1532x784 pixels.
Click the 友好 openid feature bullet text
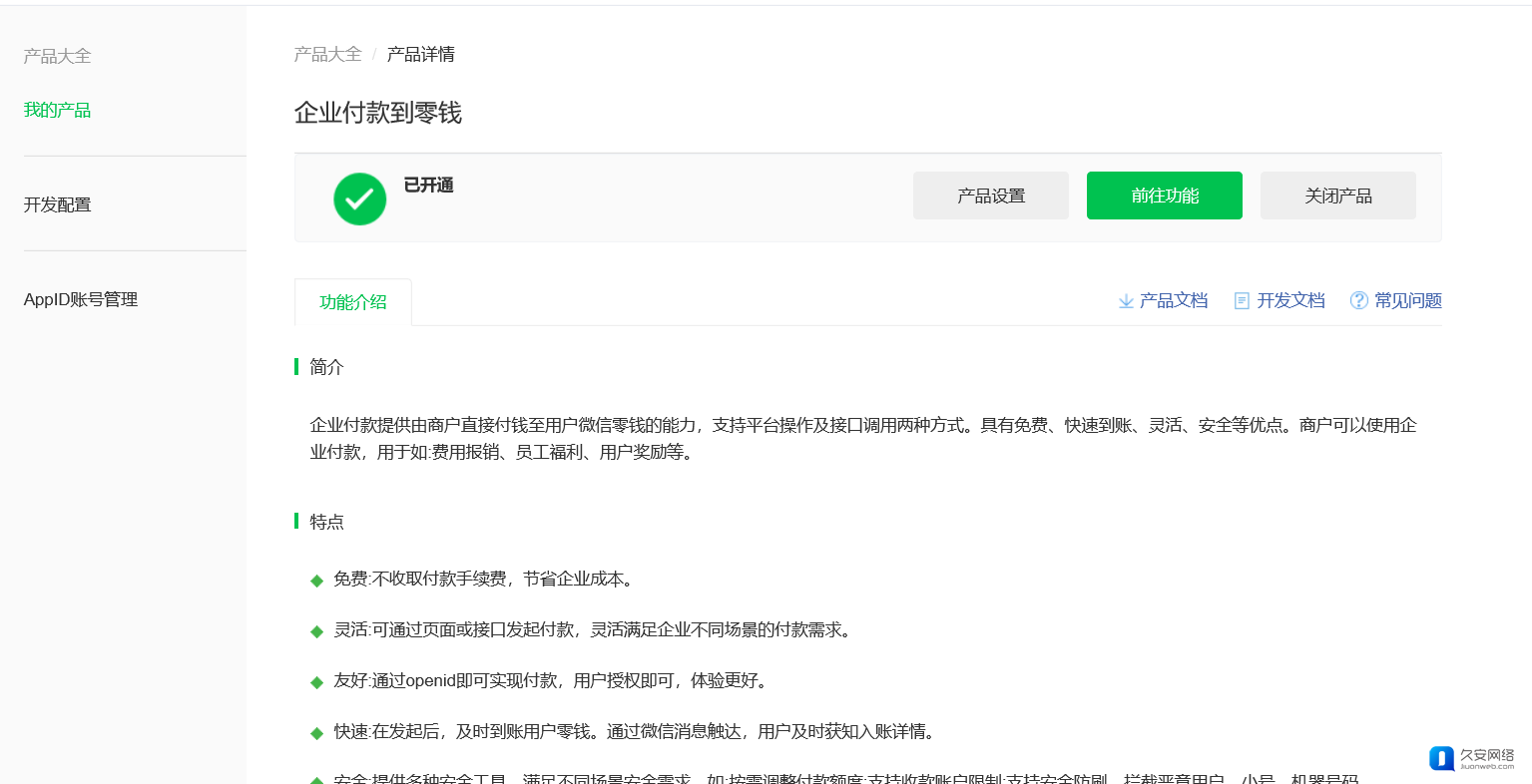(552, 680)
